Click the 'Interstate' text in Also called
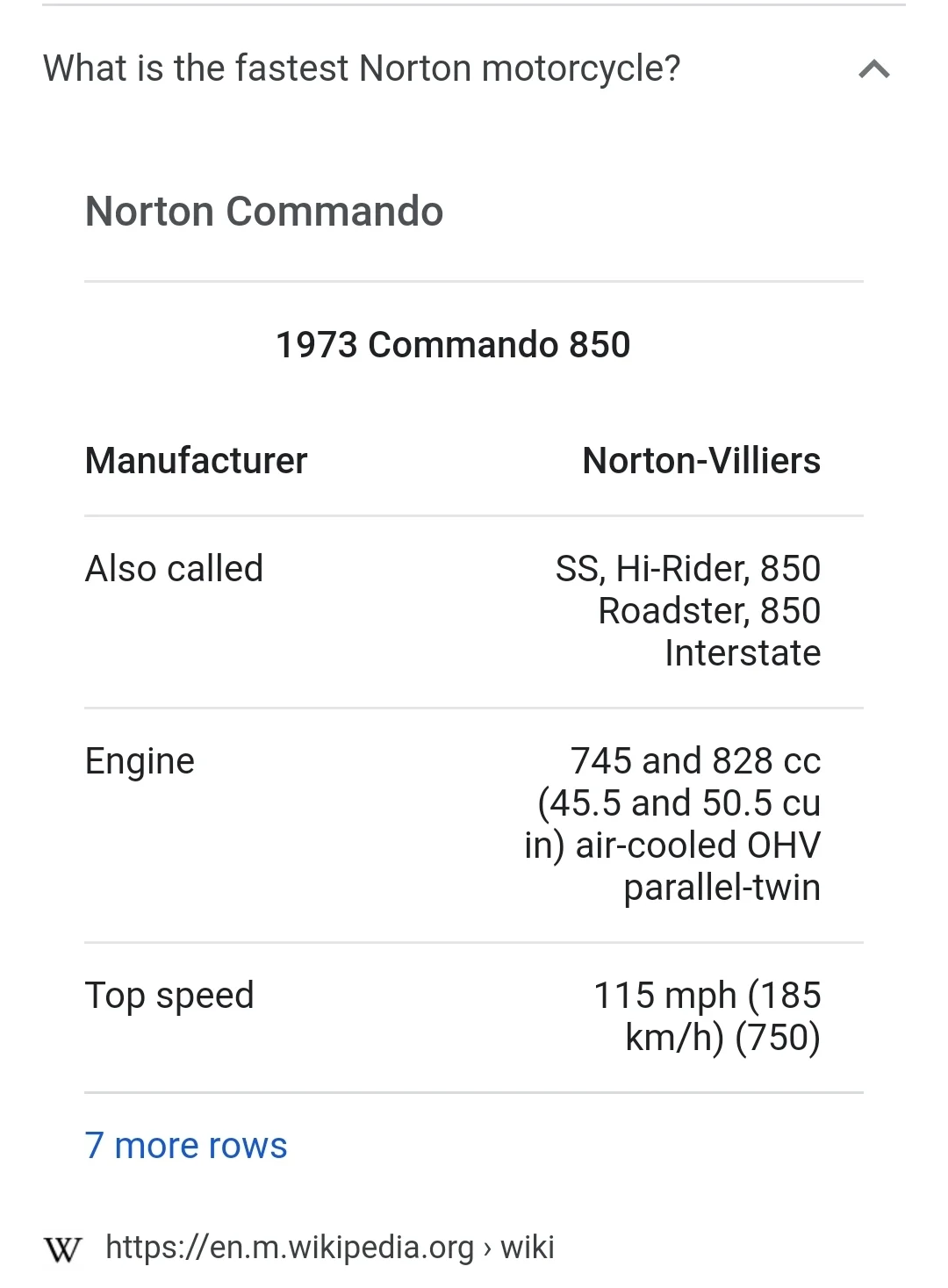This screenshot has width=948, height=1288. tap(743, 653)
